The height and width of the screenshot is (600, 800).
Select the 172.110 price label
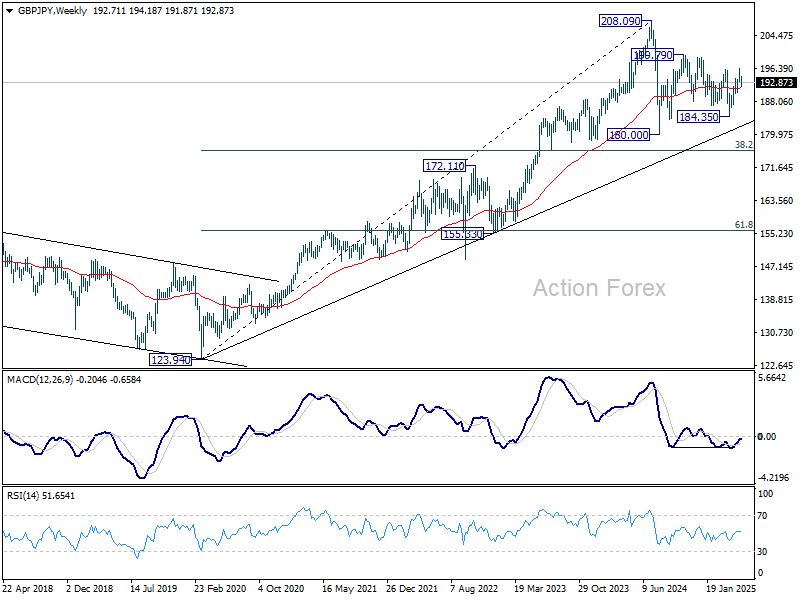[445, 166]
